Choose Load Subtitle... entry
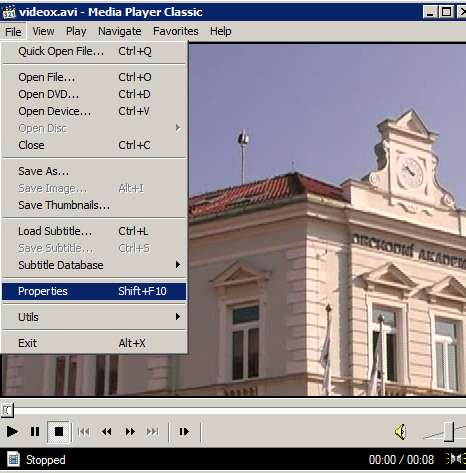 (x=94, y=231)
